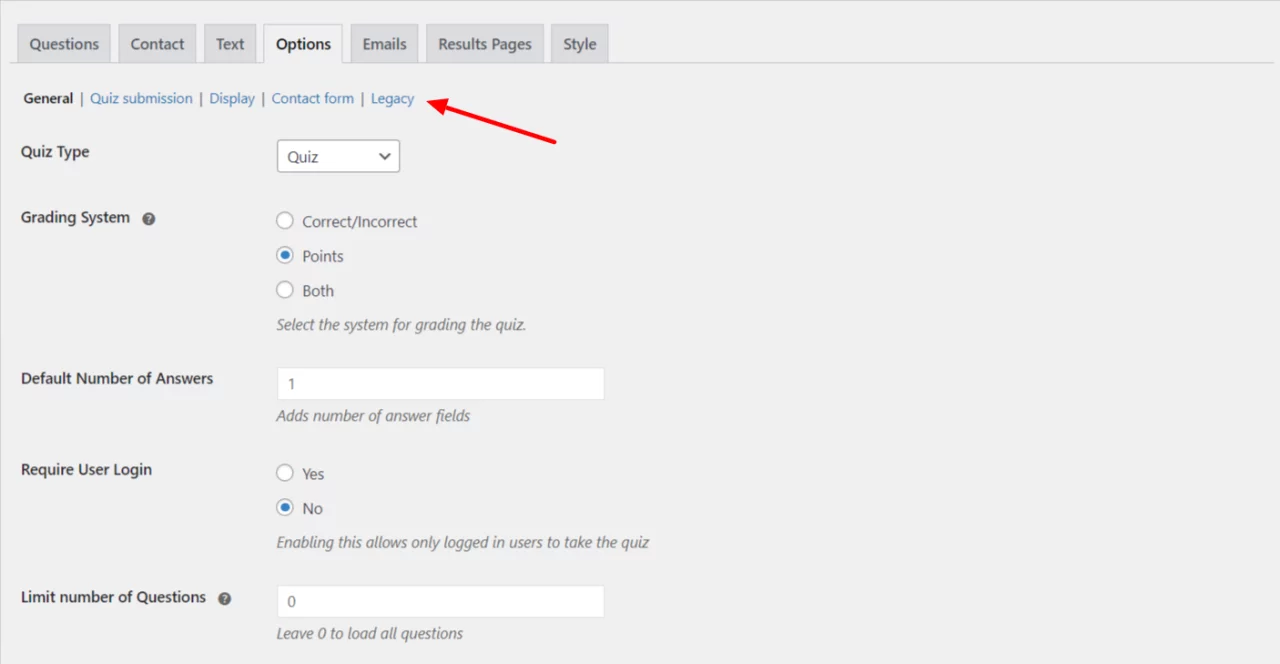
Task: Set Require User Login to No
Action: tap(285, 508)
